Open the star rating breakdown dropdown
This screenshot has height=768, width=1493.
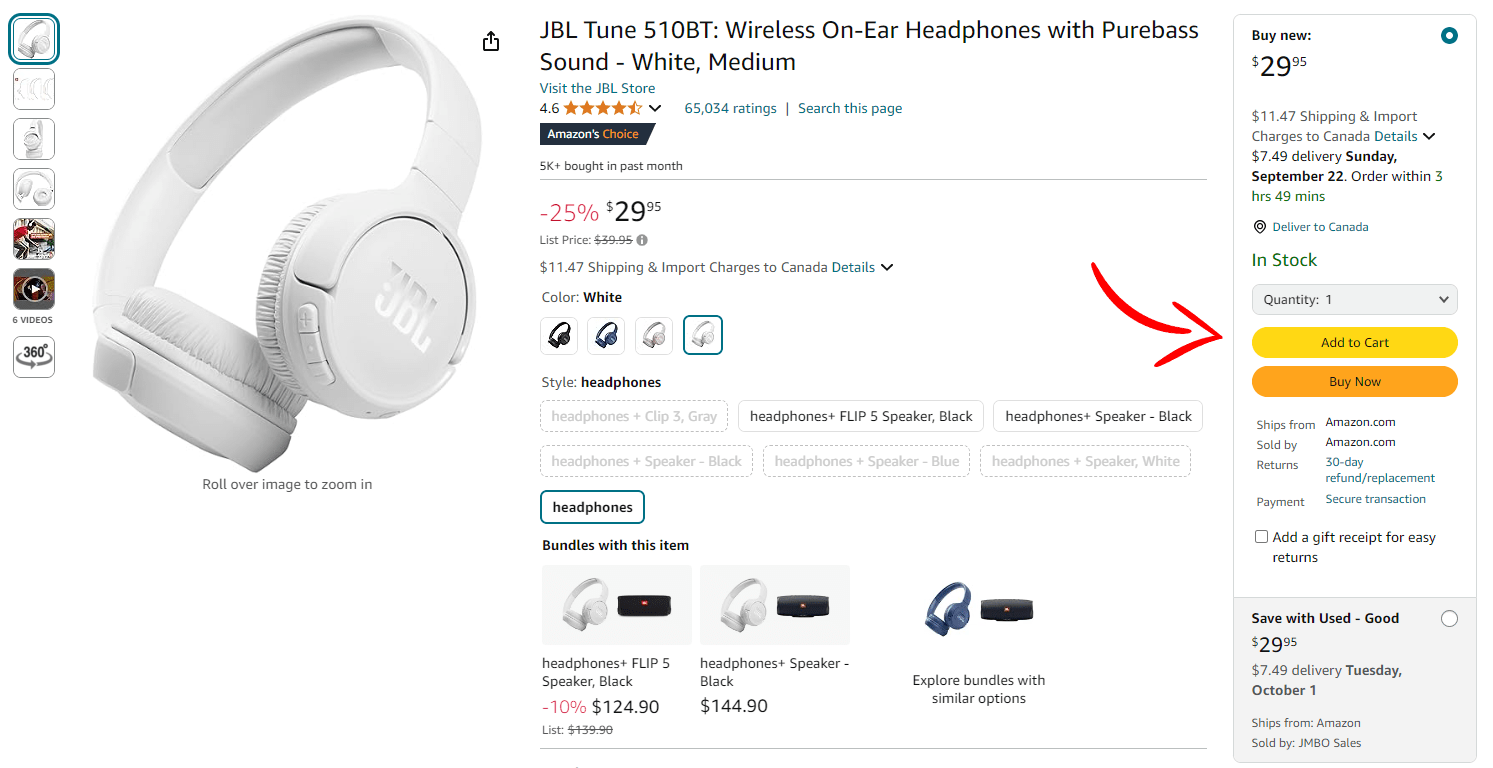point(655,107)
